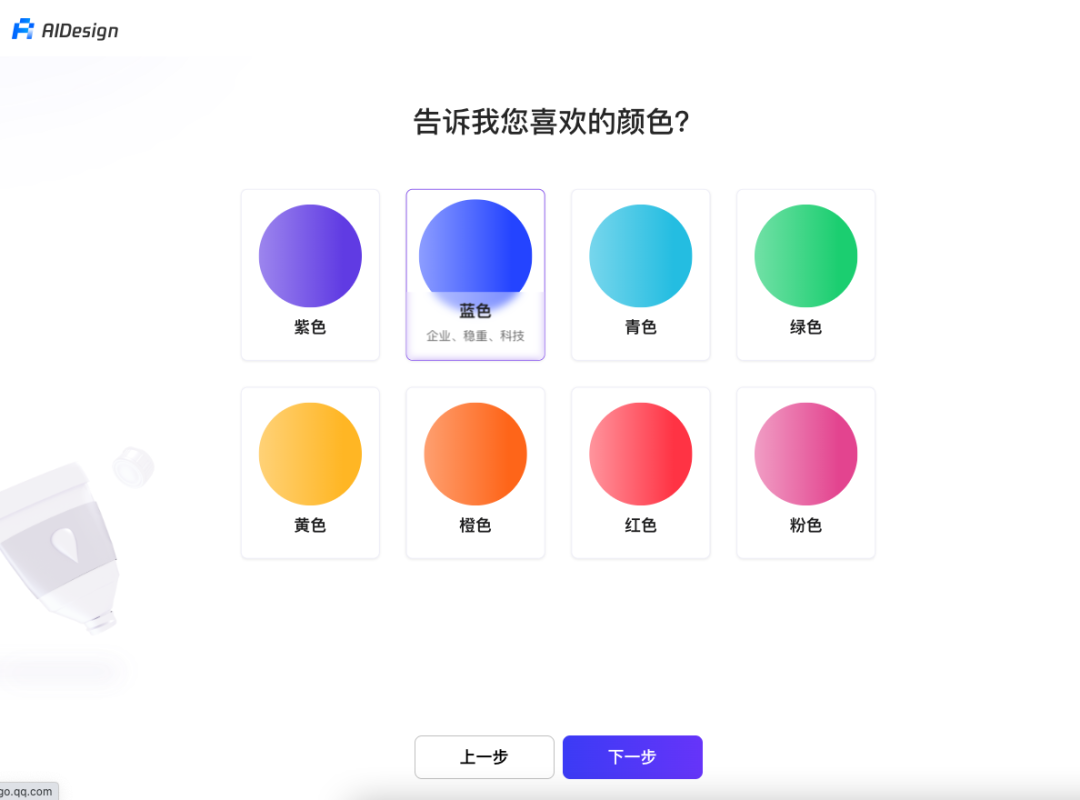Pick the yellow gradient circle
The width and height of the screenshot is (1080, 800).
click(x=310, y=454)
